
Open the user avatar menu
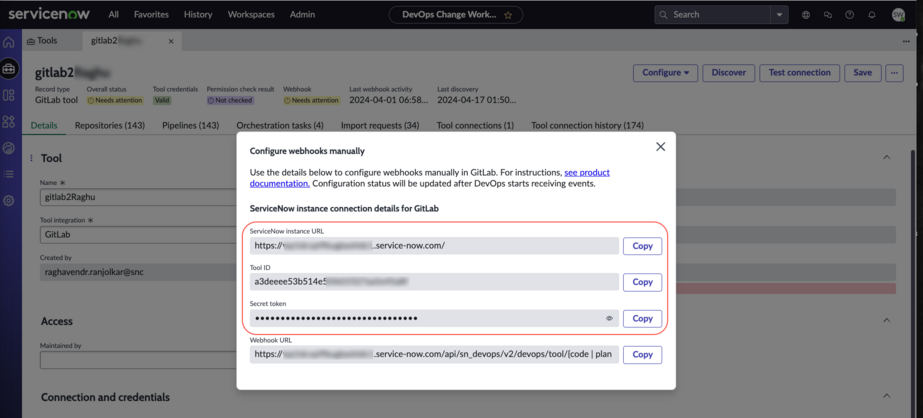[898, 15]
